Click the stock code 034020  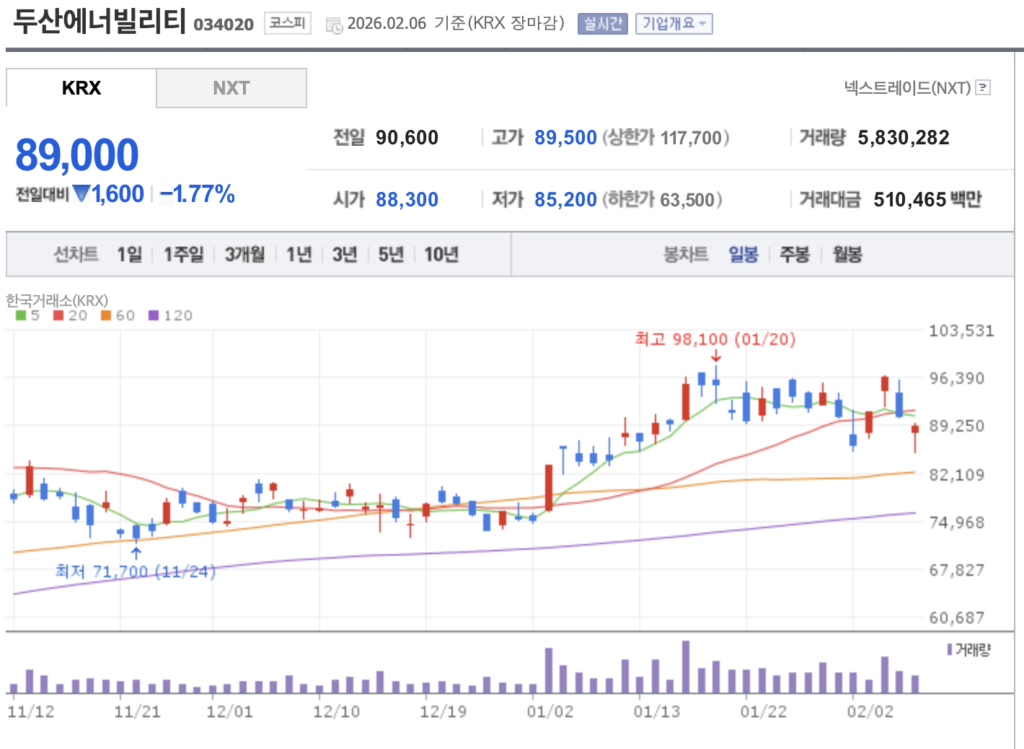(x=223, y=25)
